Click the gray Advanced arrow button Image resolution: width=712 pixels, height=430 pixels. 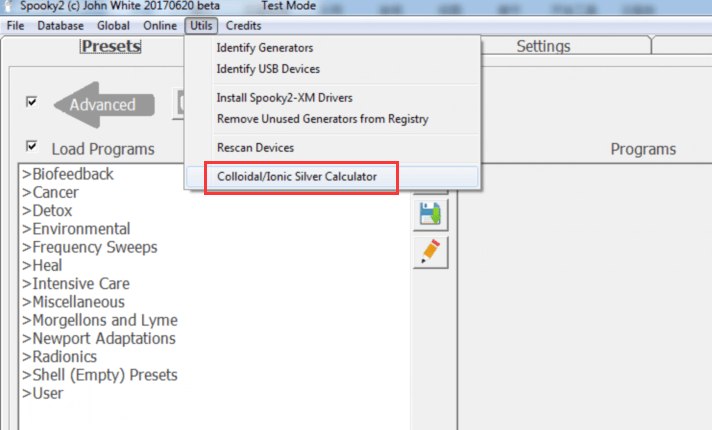tap(103, 105)
